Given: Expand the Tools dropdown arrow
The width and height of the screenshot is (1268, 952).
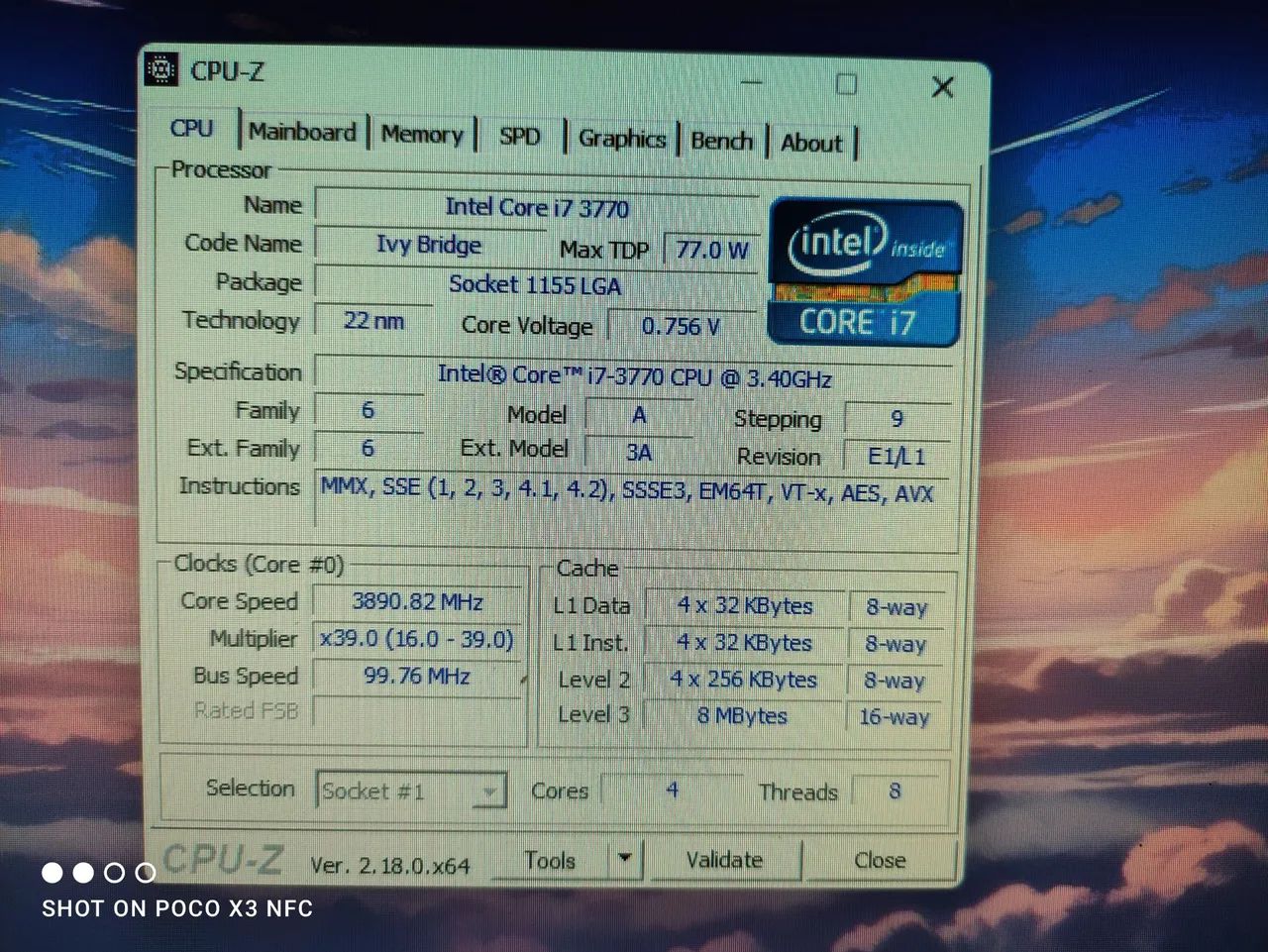Looking at the screenshot, I should click(x=625, y=859).
